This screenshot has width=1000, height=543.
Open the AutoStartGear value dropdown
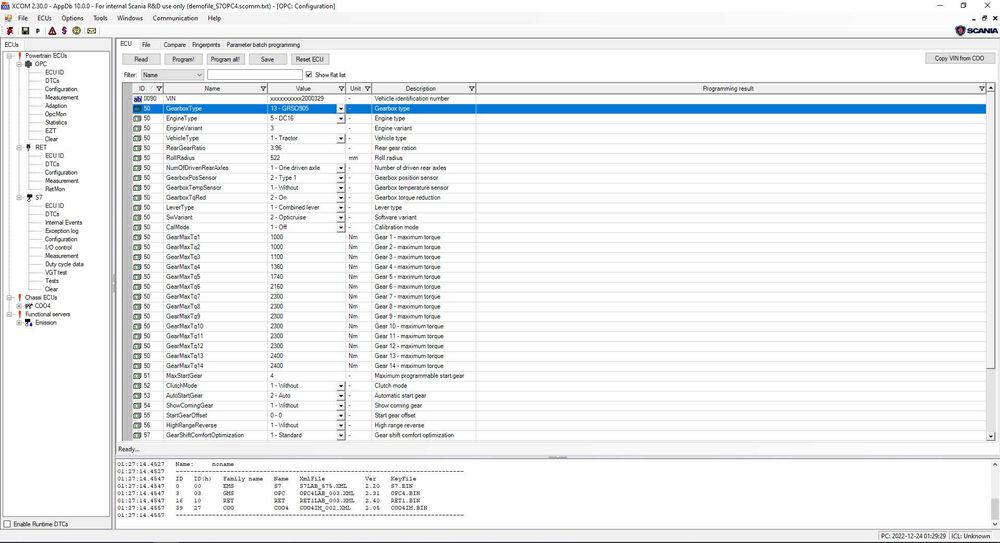click(341, 396)
